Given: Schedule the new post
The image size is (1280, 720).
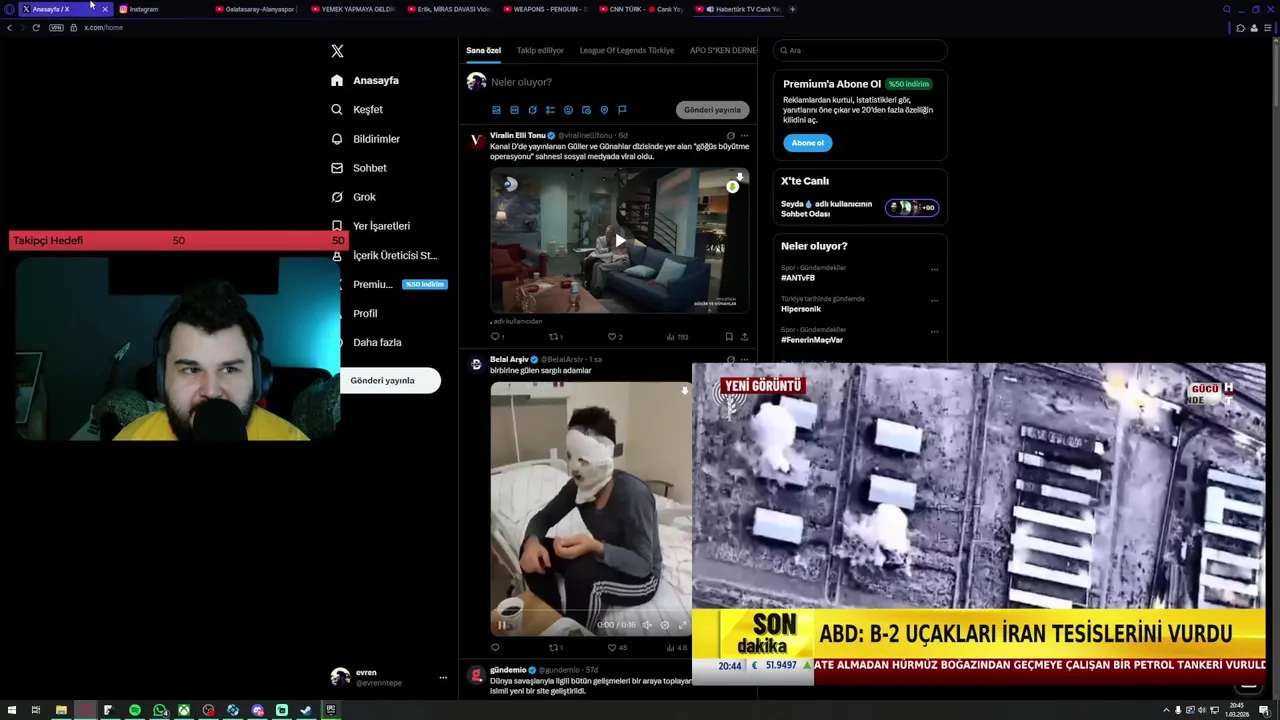Looking at the screenshot, I should [586, 110].
